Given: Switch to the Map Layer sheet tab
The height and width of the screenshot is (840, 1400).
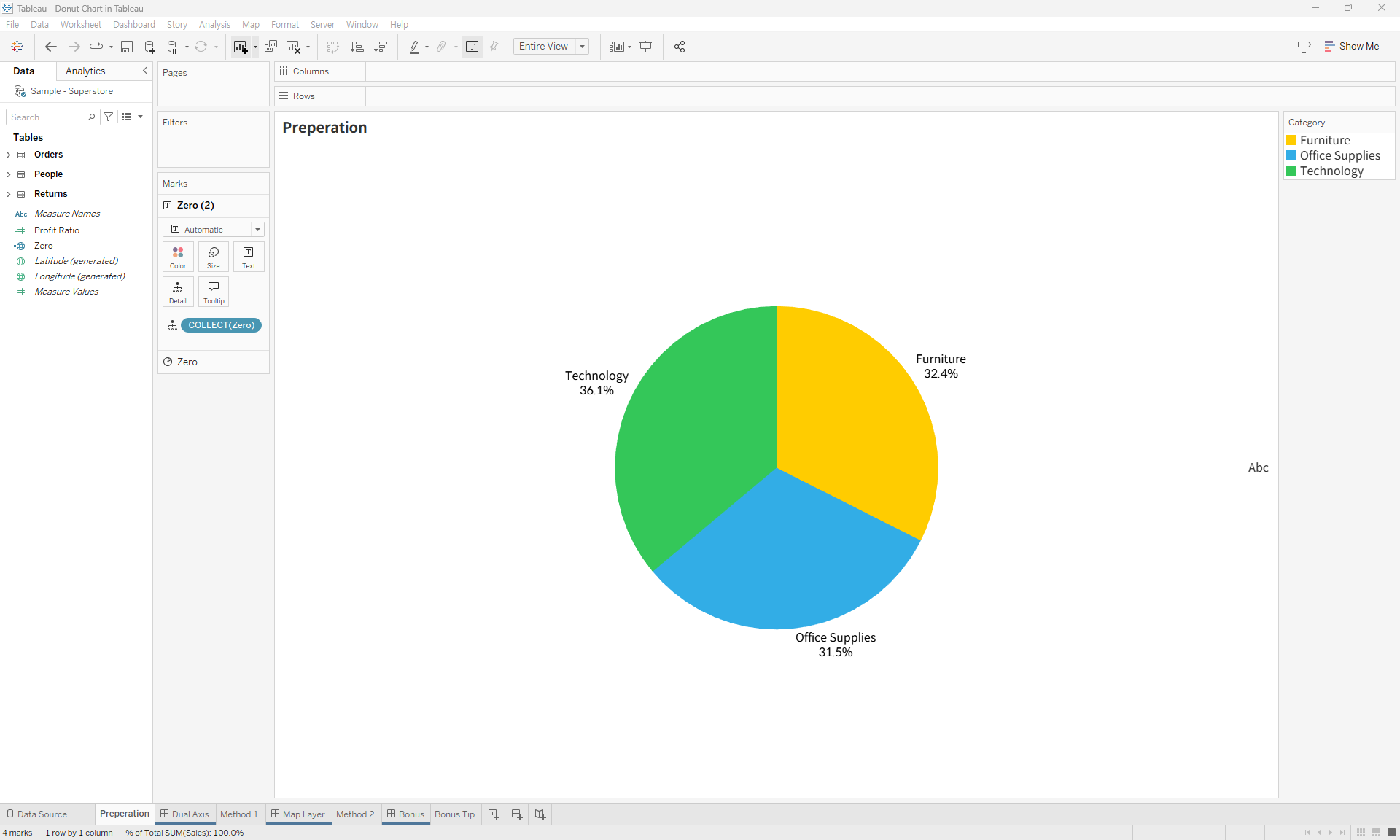Looking at the screenshot, I should pos(297,814).
